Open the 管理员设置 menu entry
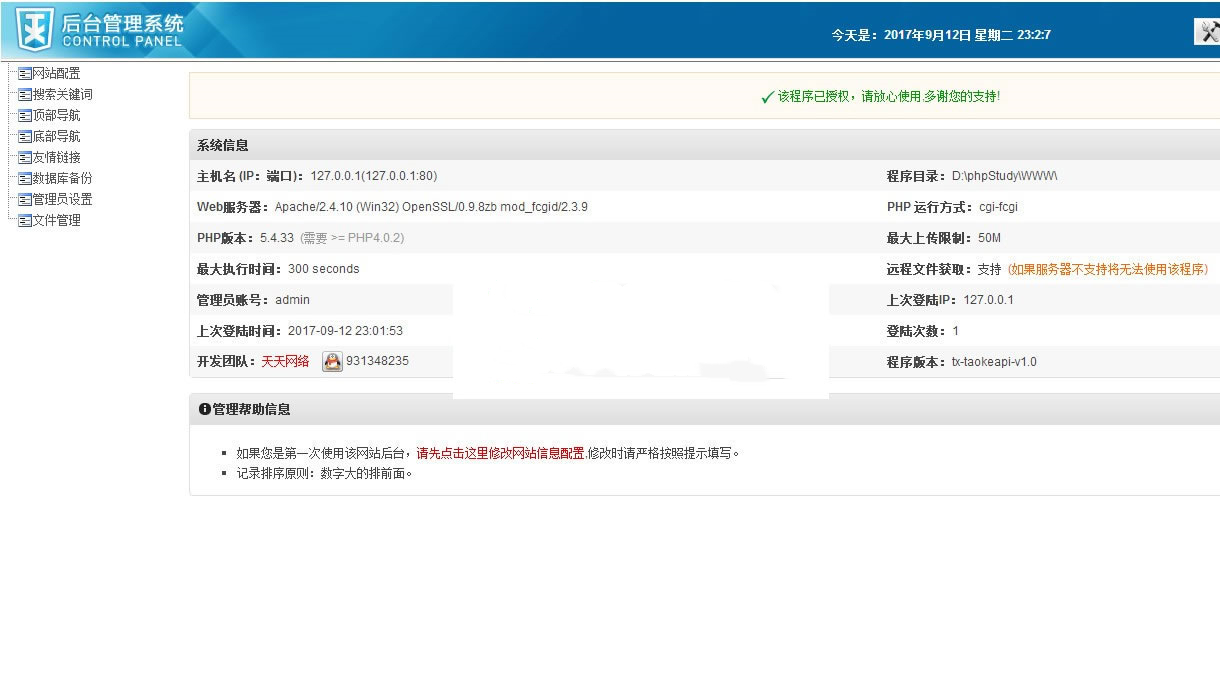Screen dimensions: 1220x681 (x=62, y=199)
